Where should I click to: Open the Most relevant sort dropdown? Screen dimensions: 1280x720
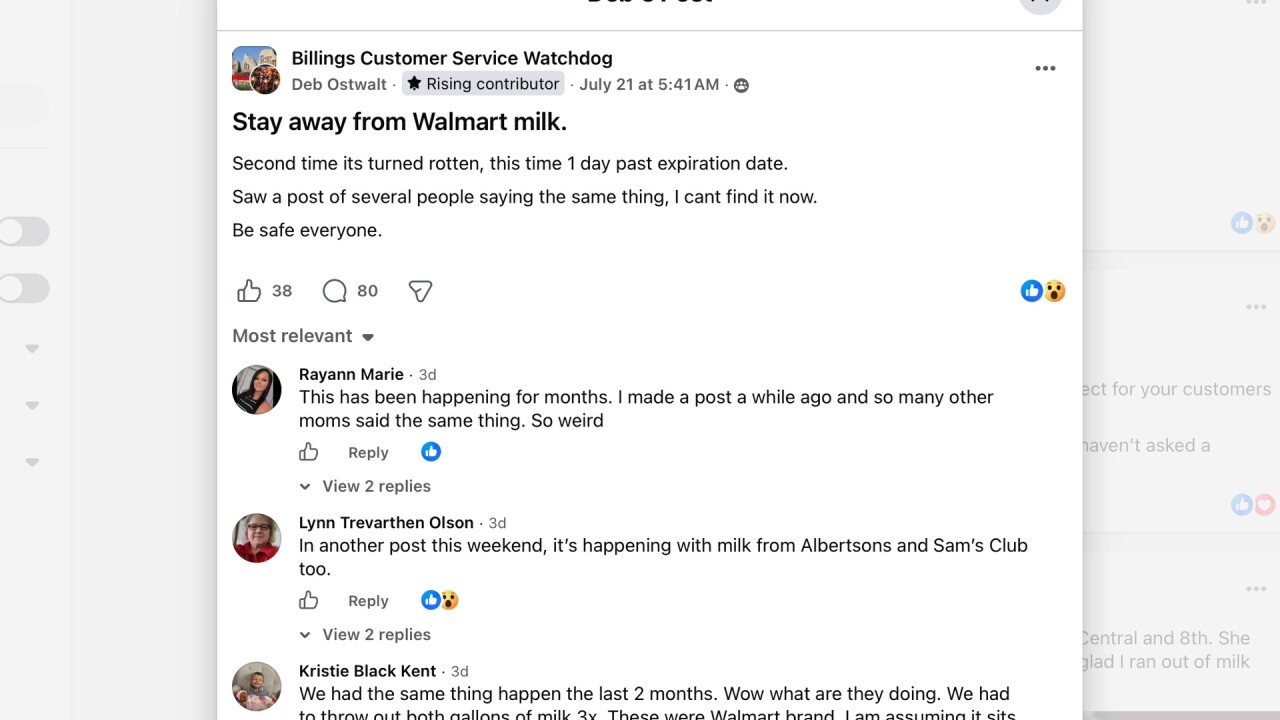tap(303, 336)
